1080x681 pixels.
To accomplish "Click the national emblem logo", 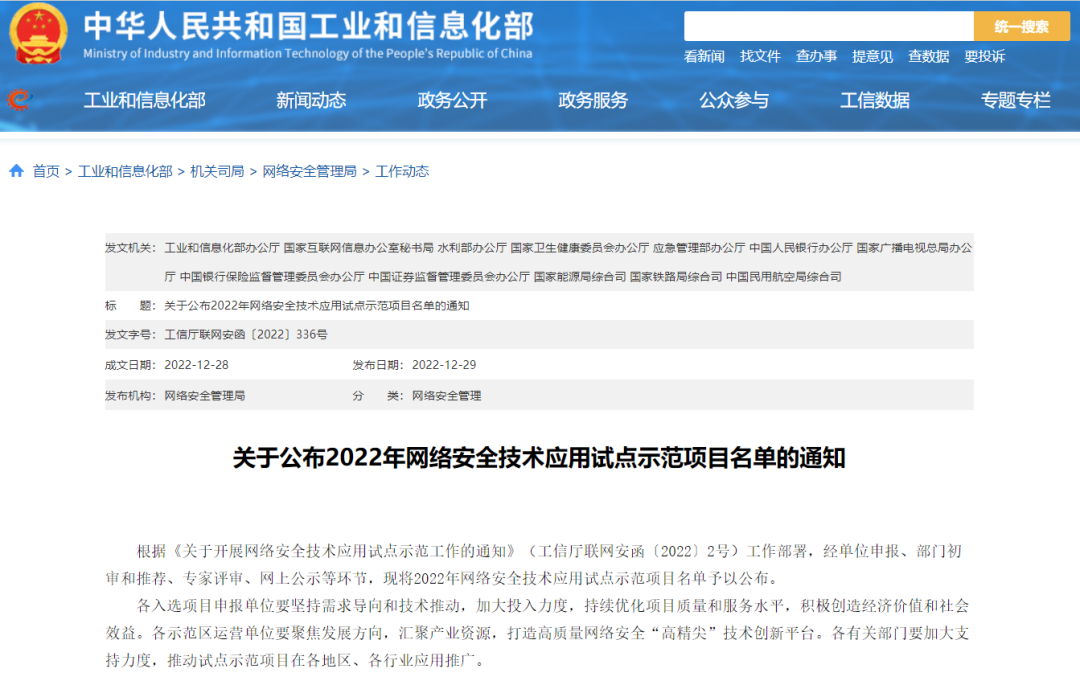I will pyautogui.click(x=38, y=34).
